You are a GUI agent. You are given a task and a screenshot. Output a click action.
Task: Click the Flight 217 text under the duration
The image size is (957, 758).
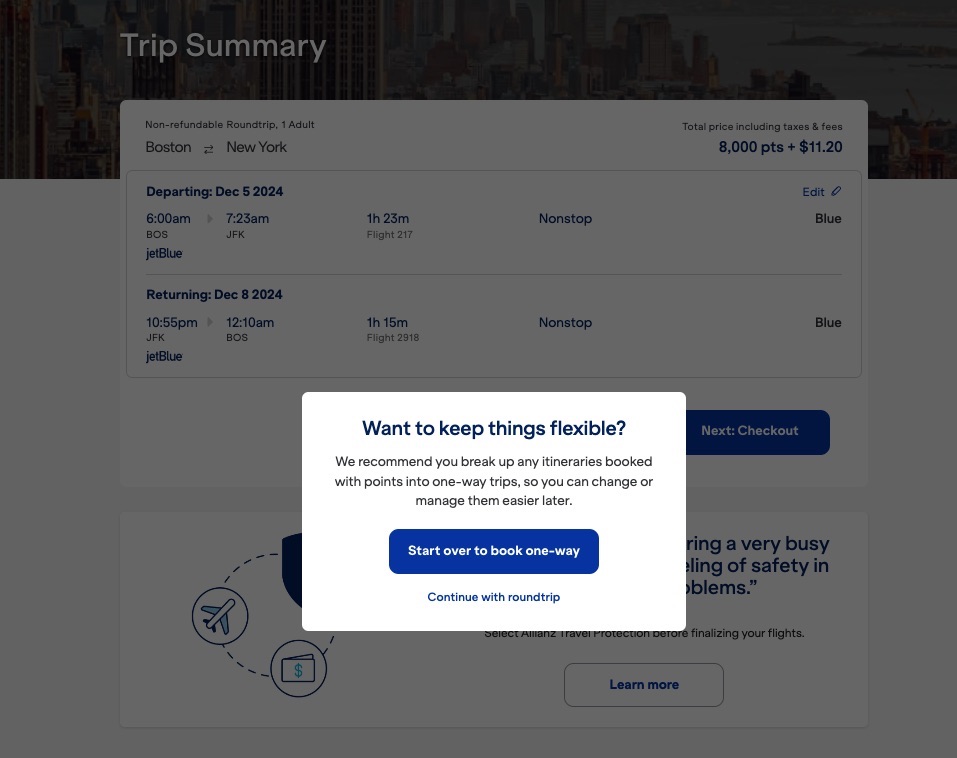click(389, 234)
